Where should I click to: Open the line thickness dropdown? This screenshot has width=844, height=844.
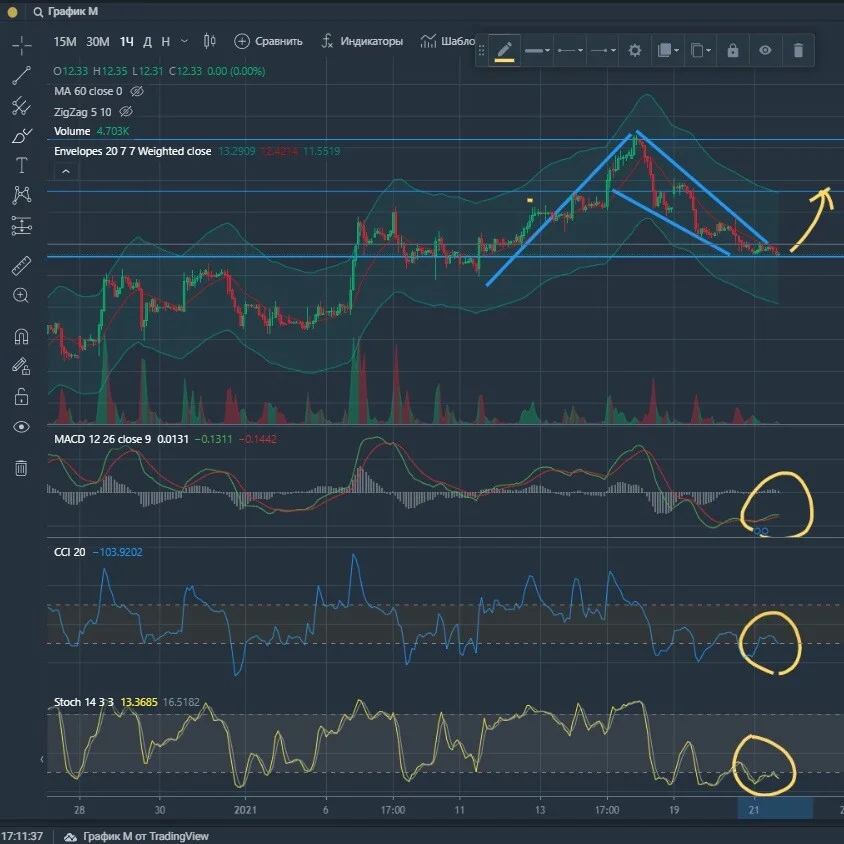coord(537,51)
